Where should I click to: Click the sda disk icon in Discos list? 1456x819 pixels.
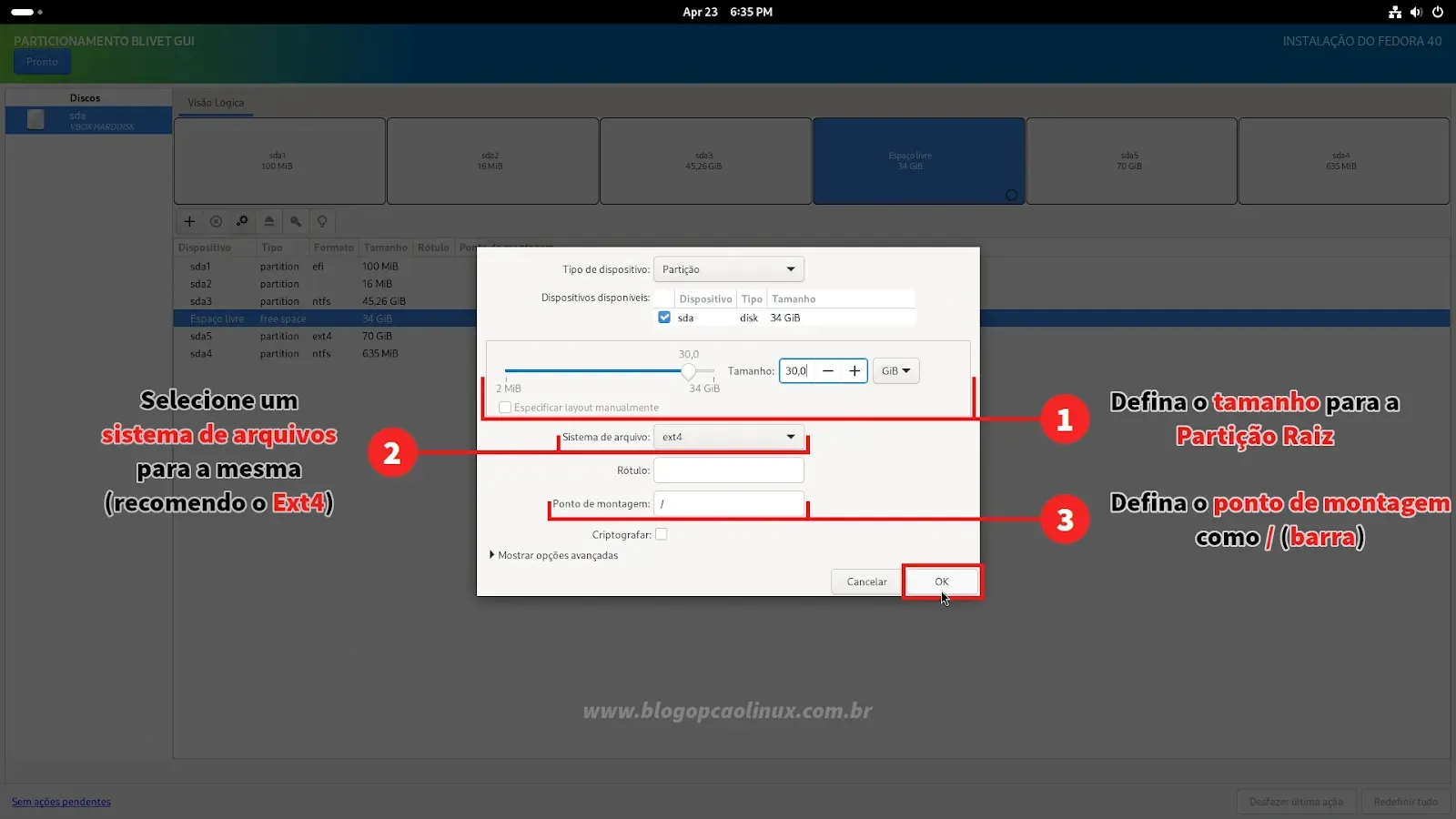pyautogui.click(x=35, y=119)
